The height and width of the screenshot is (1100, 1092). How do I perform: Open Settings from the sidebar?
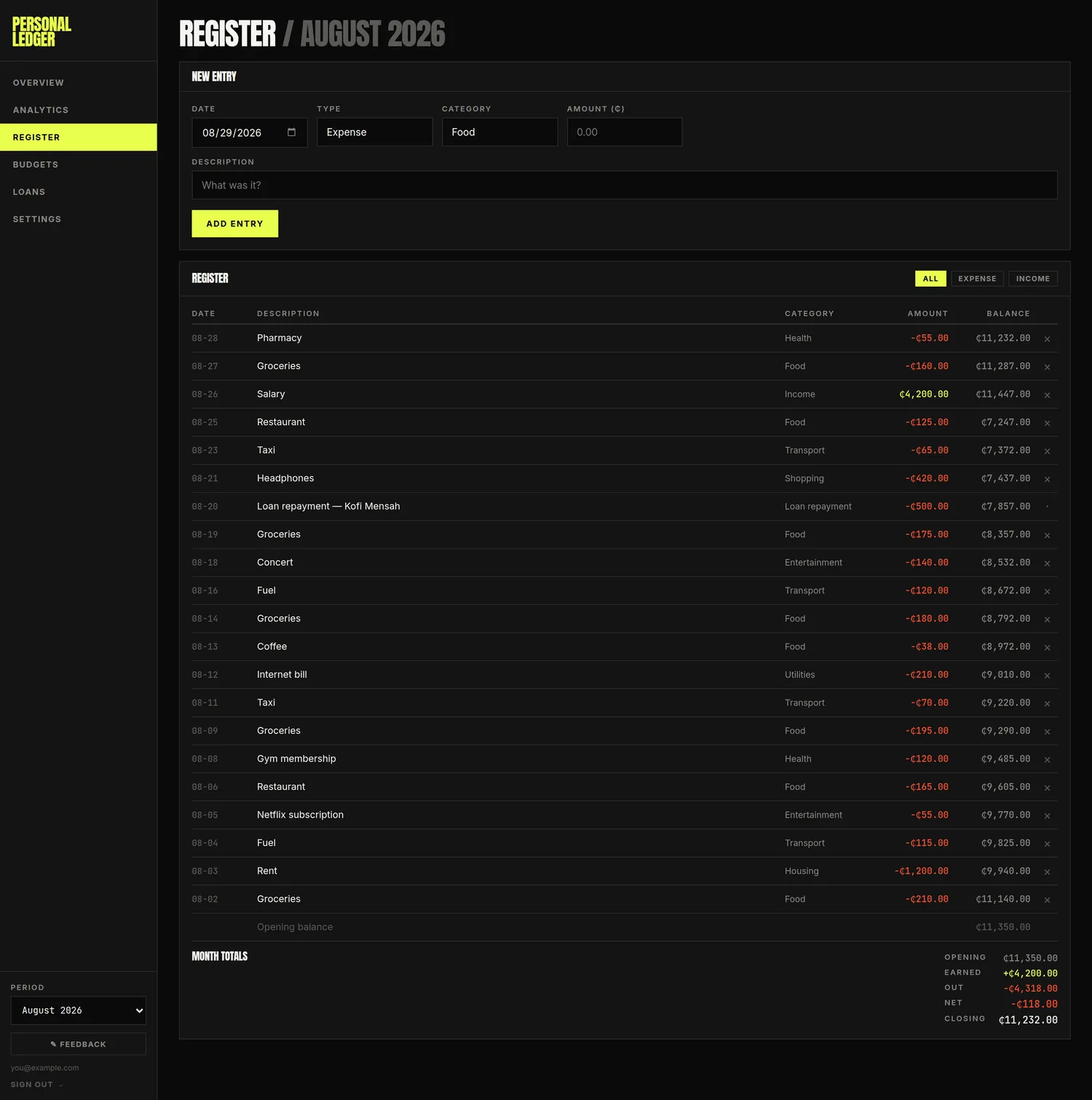coord(79,219)
